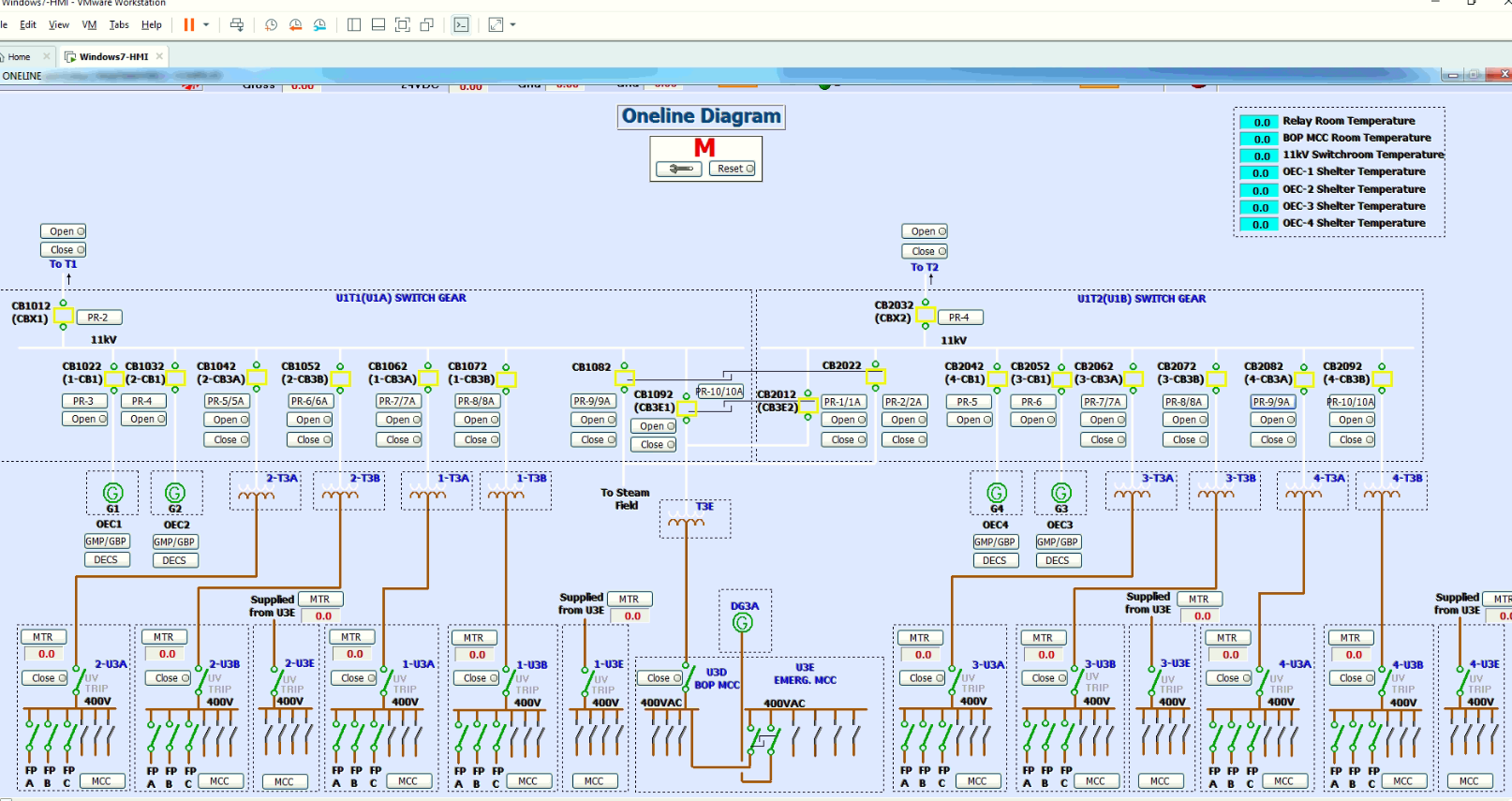Toggle the CB1082 breaker indicator box
The height and width of the screenshot is (801, 1512).
point(624,378)
